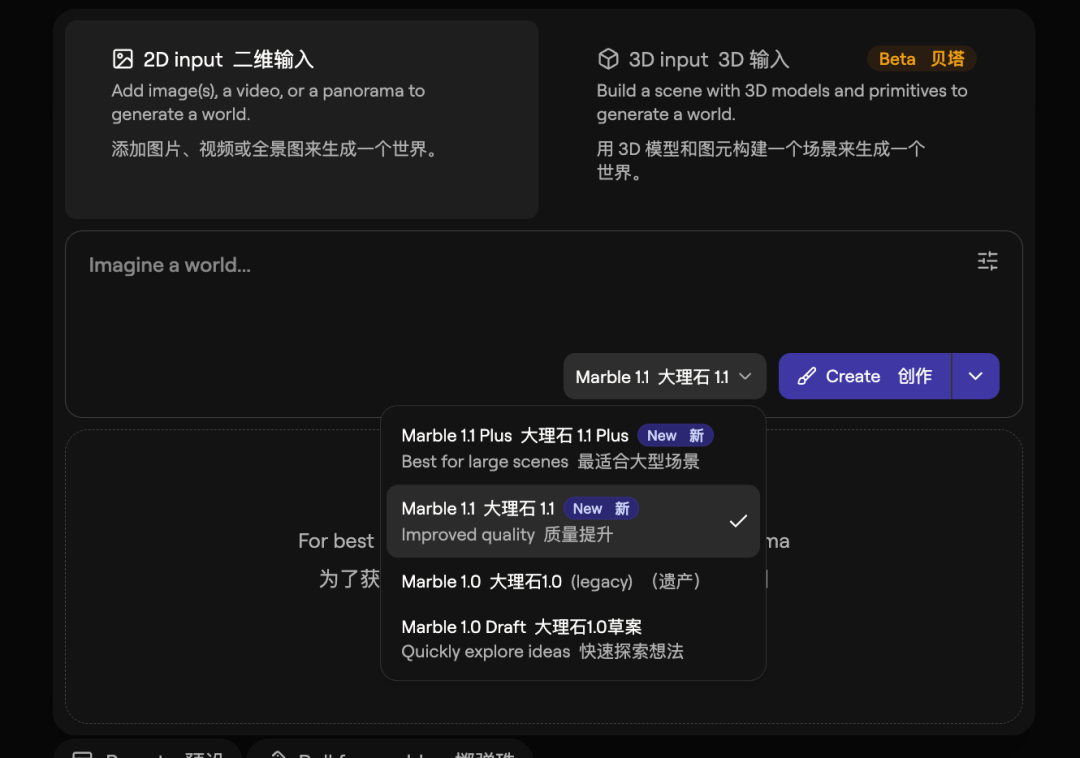Image resolution: width=1080 pixels, height=758 pixels.
Task: Click the quality improvement slider settings icon
Action: pyautogui.click(x=987, y=261)
